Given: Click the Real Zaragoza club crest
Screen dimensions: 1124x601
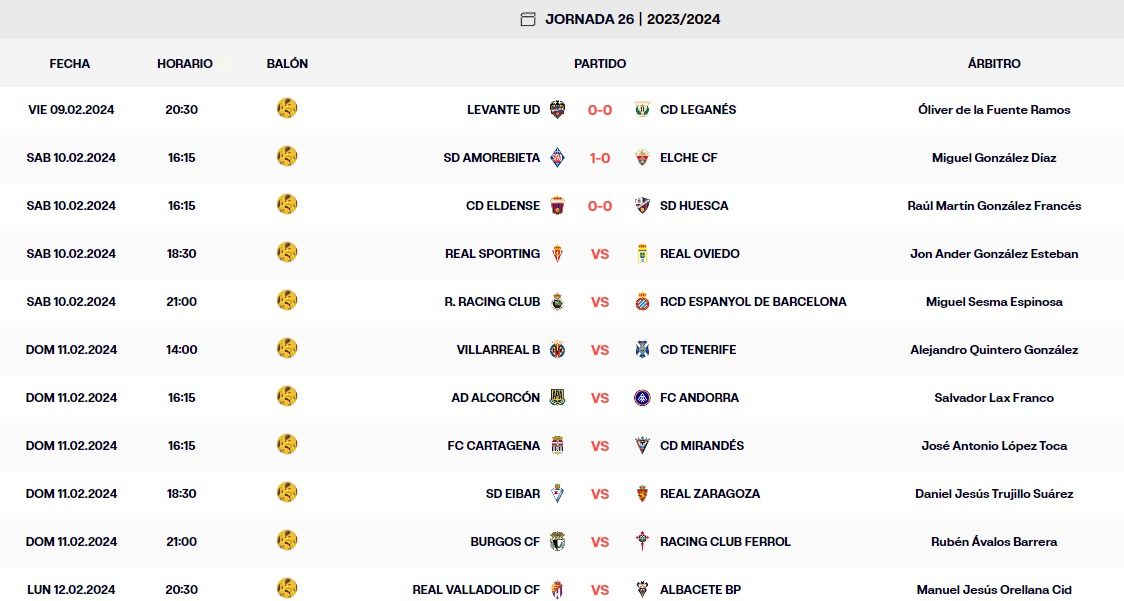Looking at the screenshot, I should pyautogui.click(x=643, y=494).
